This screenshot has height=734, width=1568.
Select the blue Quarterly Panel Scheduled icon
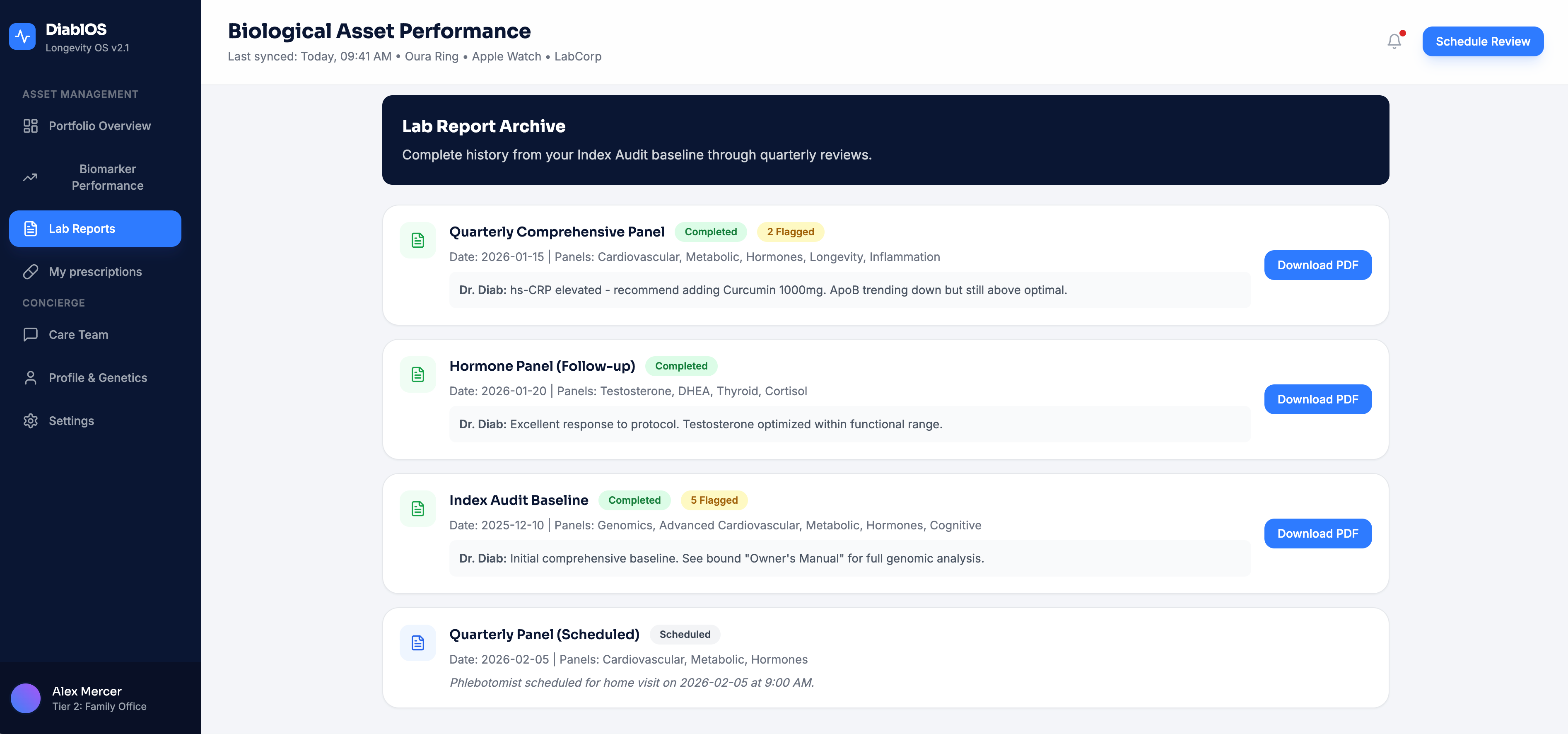pyautogui.click(x=418, y=643)
